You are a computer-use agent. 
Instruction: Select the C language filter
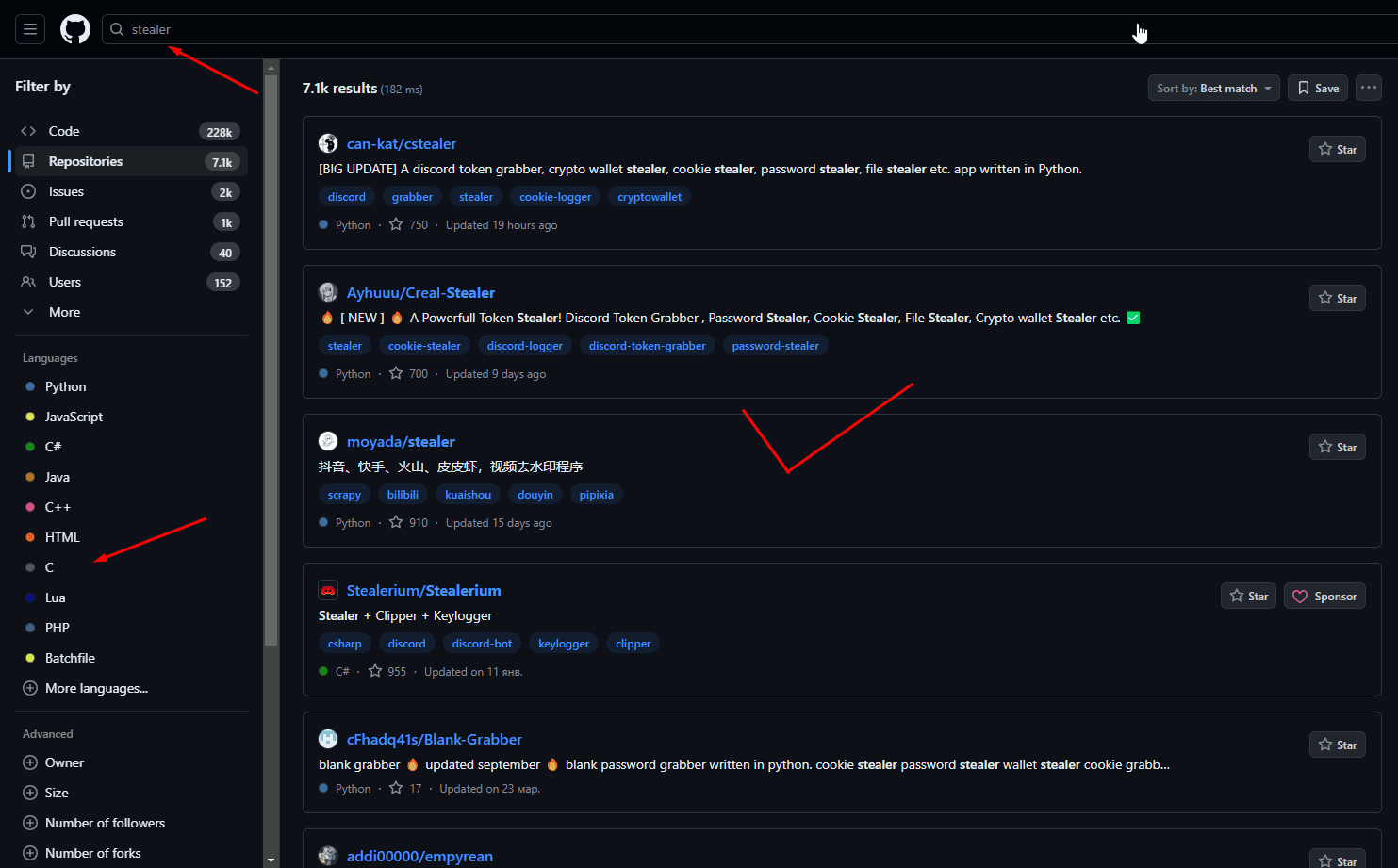point(48,566)
